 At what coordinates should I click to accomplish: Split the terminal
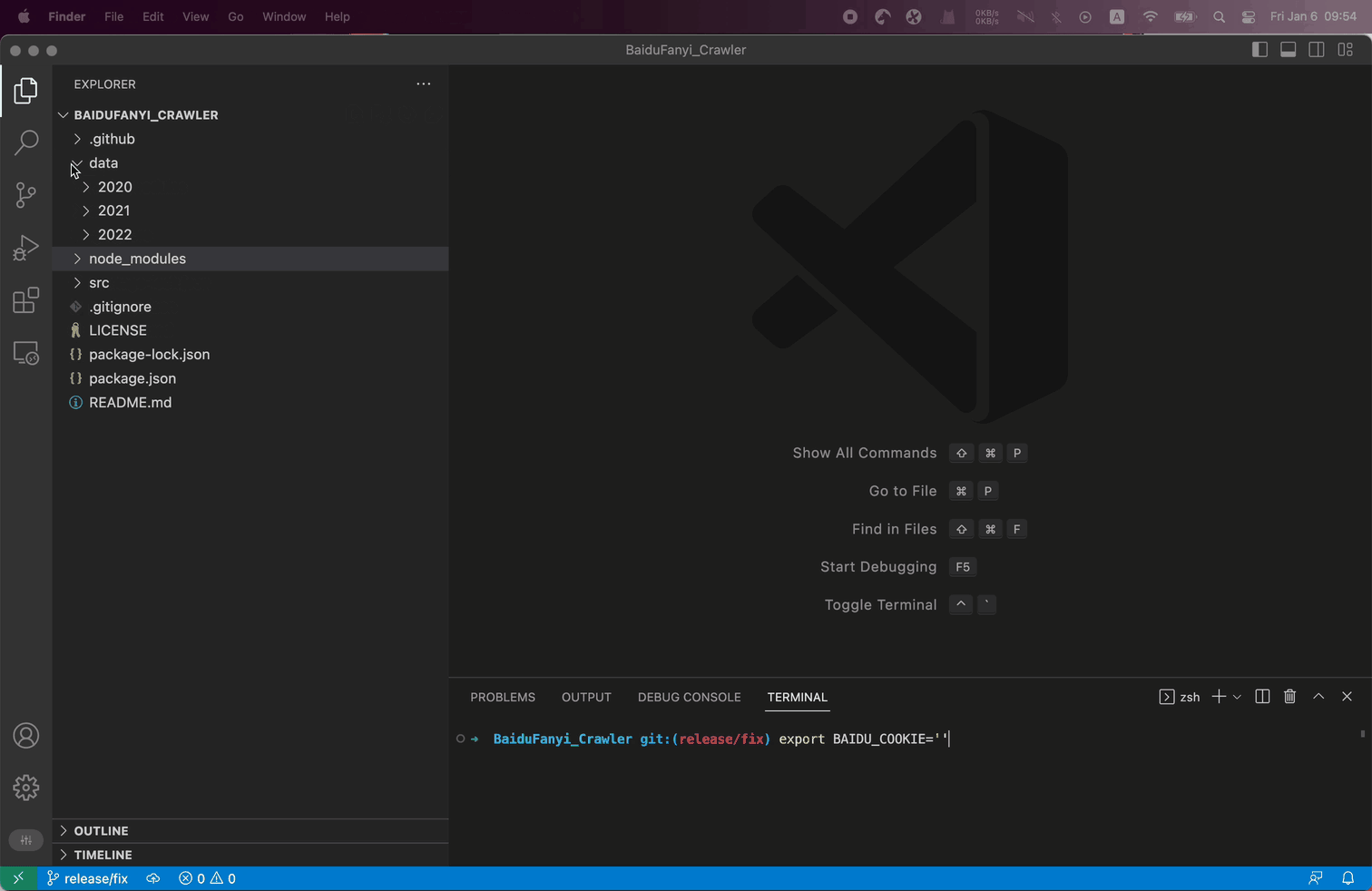[1262, 697]
